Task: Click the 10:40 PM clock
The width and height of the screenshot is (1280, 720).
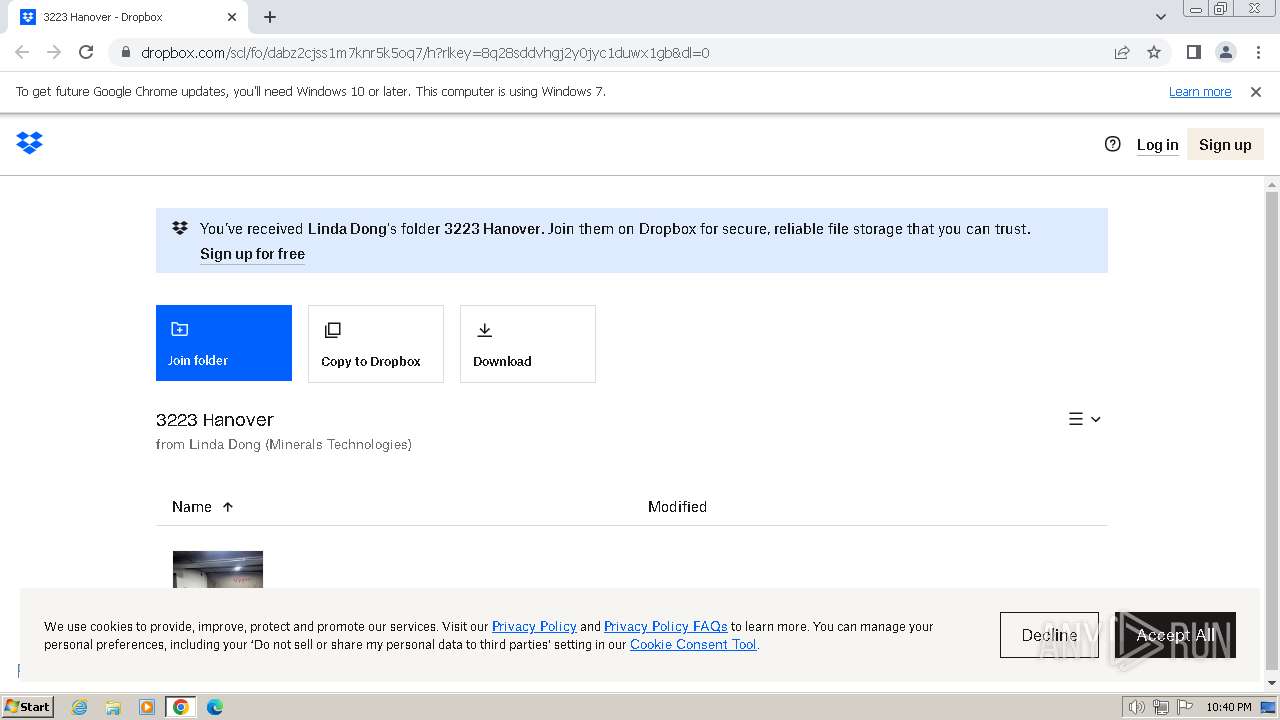Action: coord(1229,707)
